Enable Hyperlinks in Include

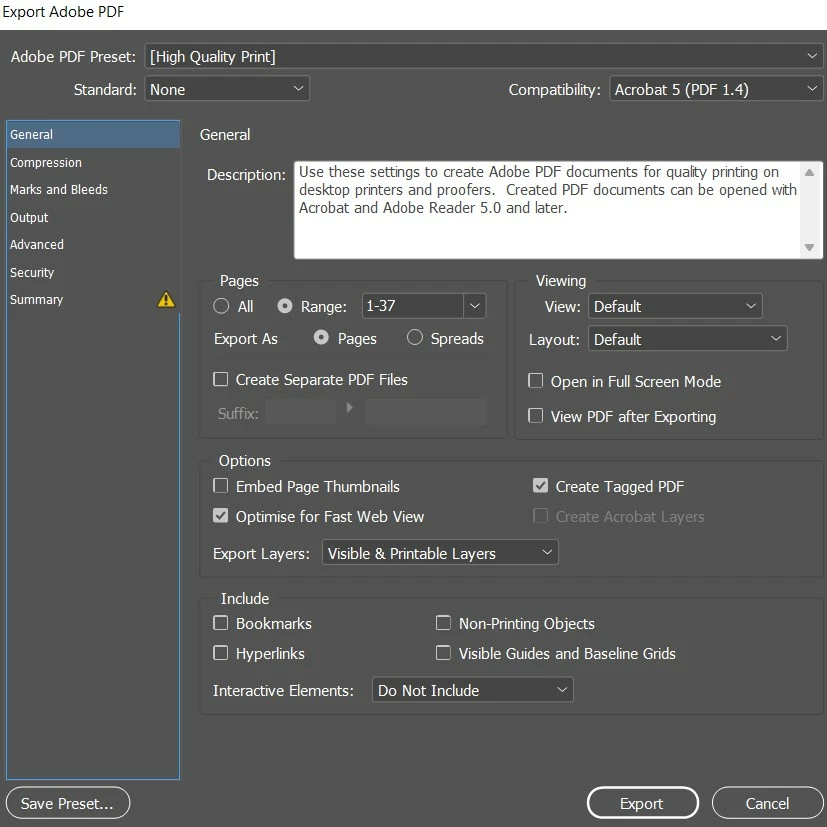[x=220, y=653]
